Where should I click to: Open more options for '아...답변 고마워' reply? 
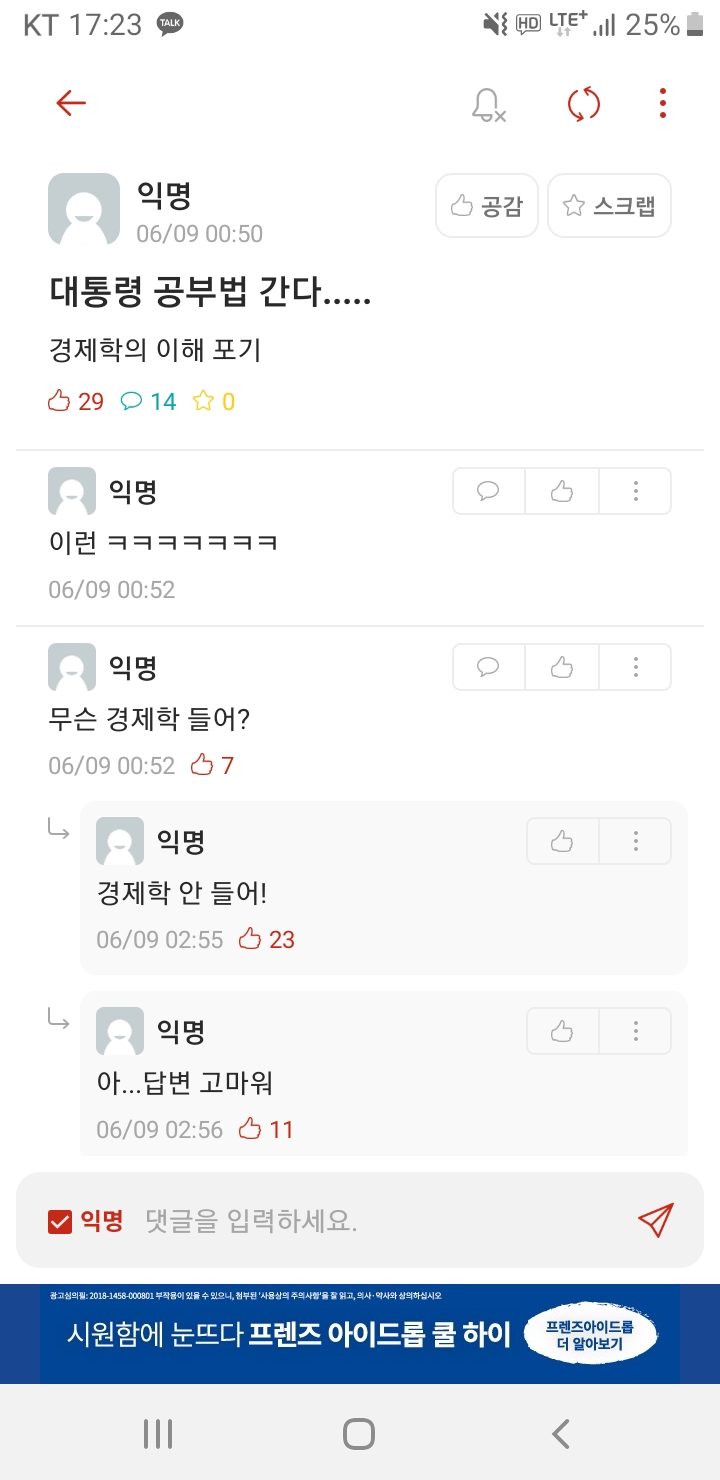635,1031
